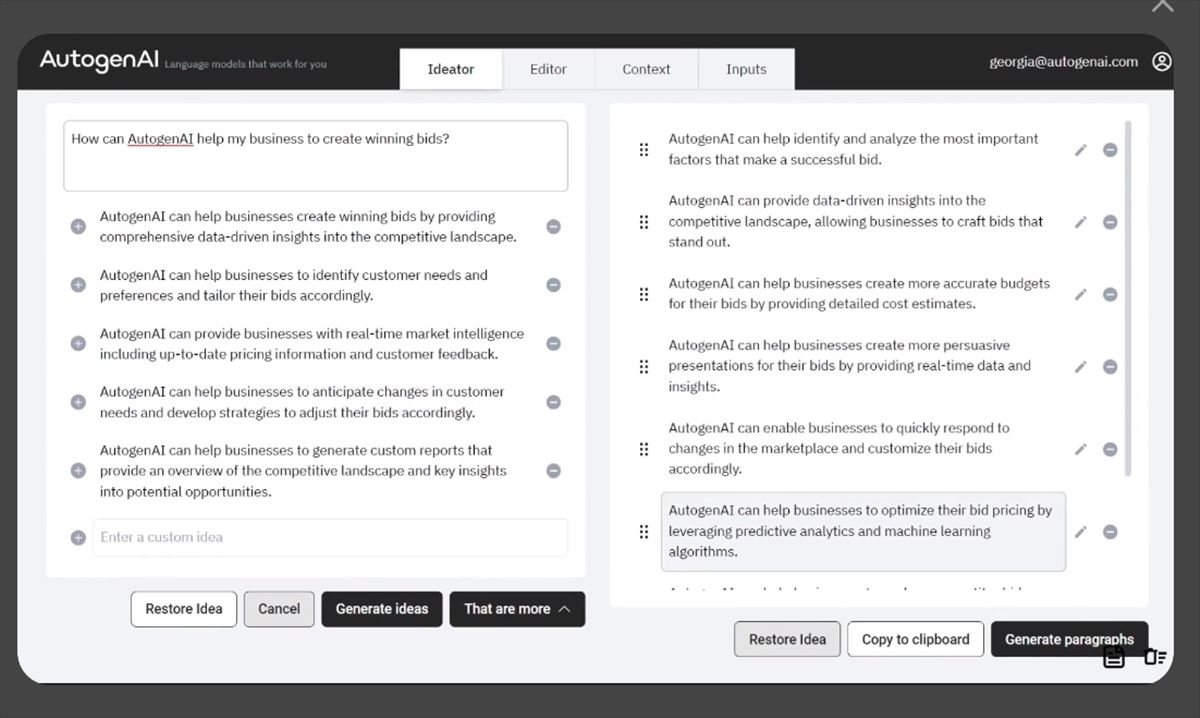This screenshot has width=1200, height=718.
Task: Add the idea about anticipating customer changes
Action: 78,402
